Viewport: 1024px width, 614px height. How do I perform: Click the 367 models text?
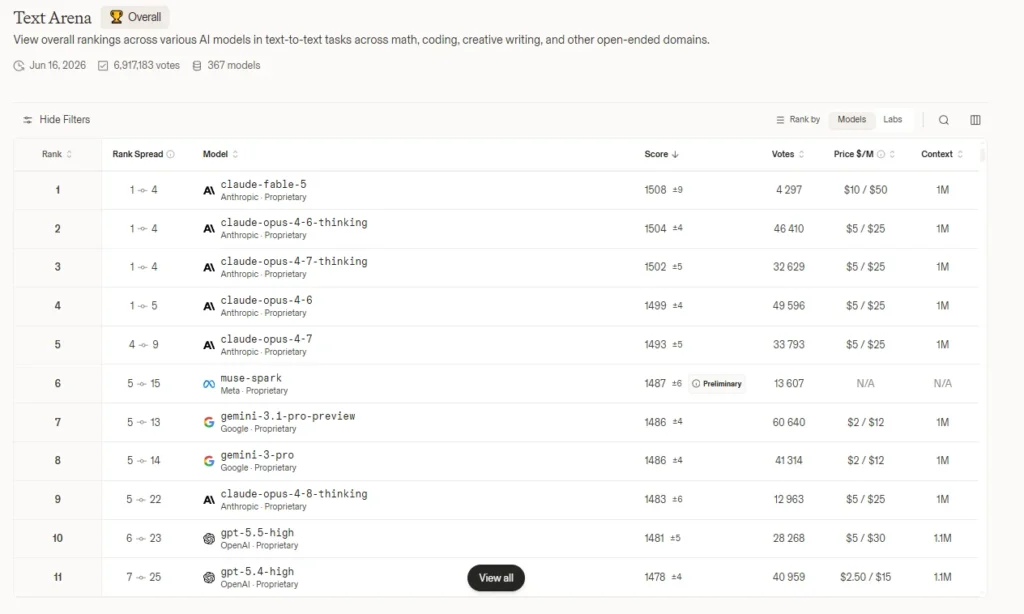[234, 65]
